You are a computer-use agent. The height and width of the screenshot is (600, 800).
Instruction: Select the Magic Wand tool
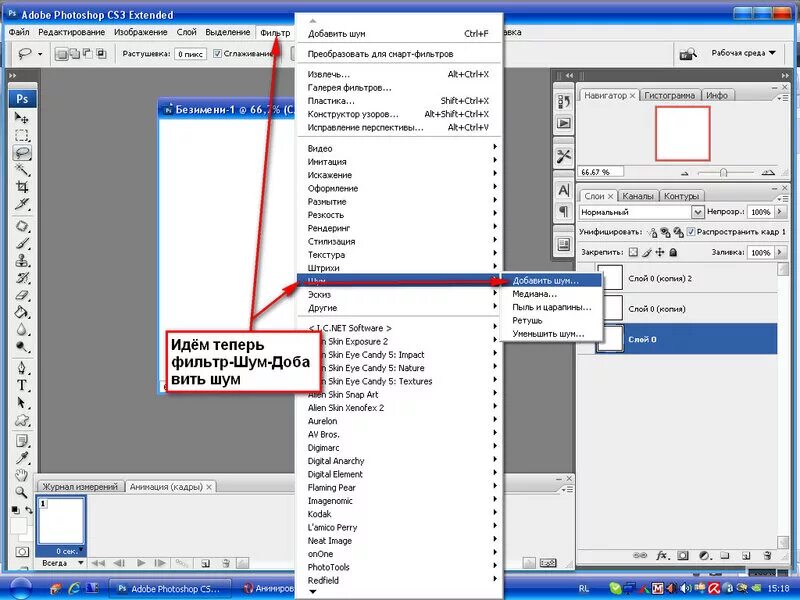click(21, 169)
